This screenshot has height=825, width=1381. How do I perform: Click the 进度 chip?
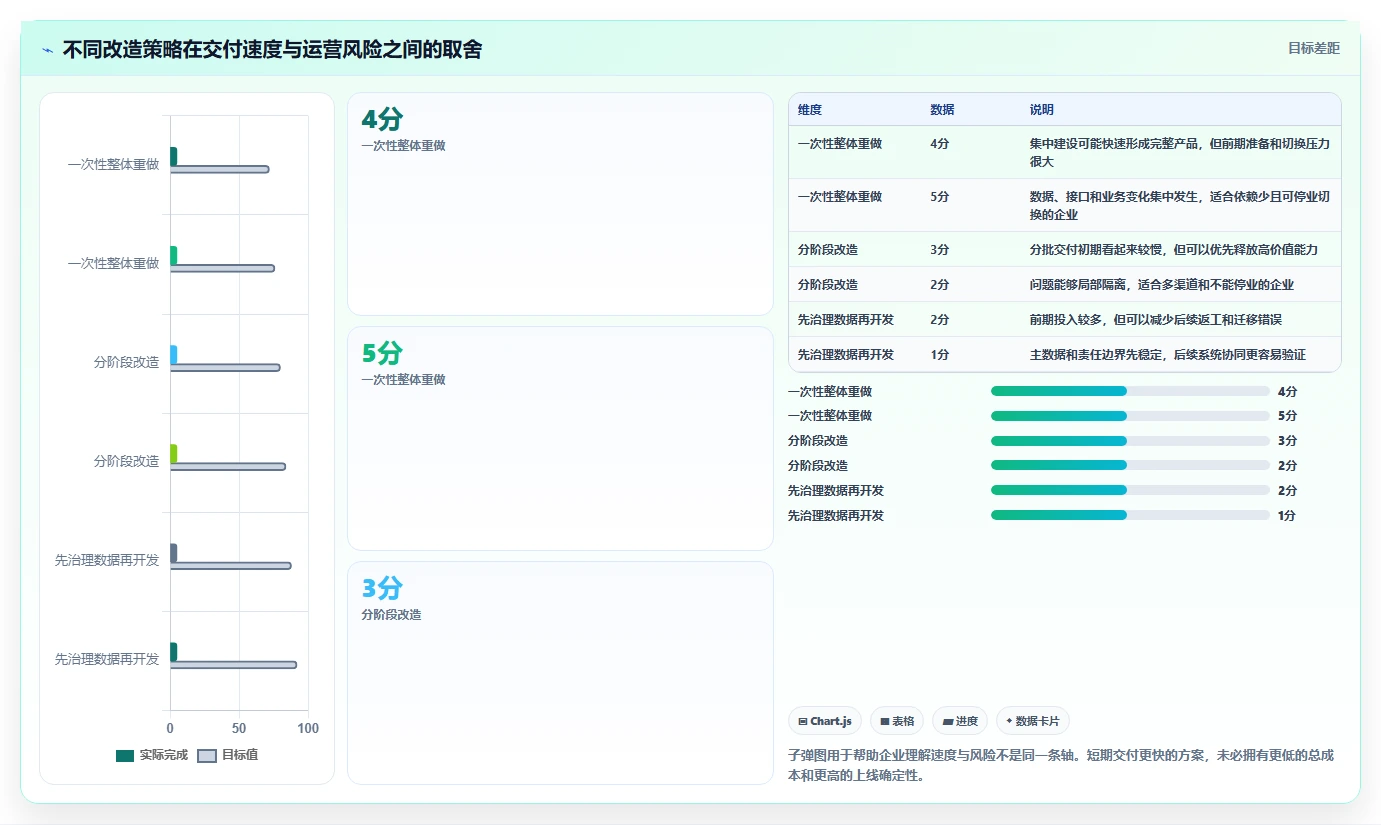(960, 721)
